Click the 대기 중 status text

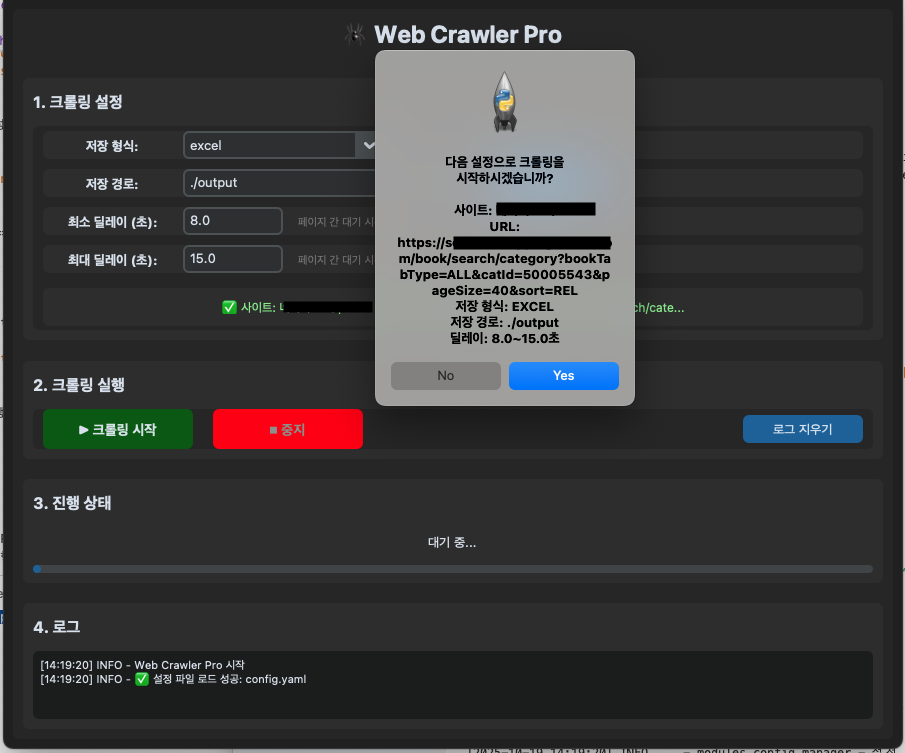tap(452, 543)
